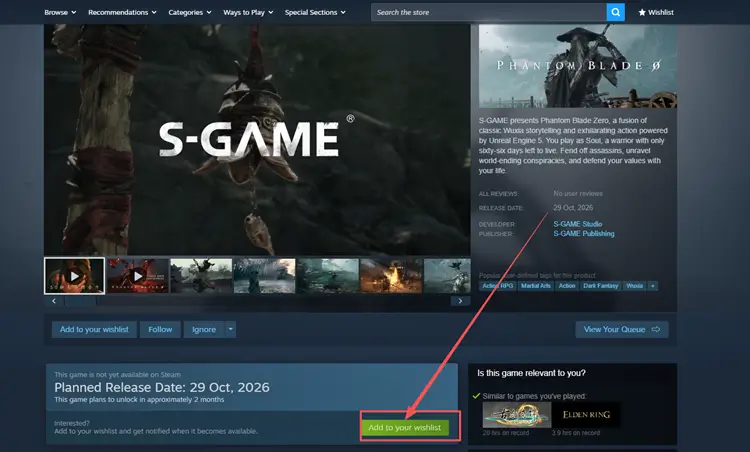Select the Wuxia tag

pos(634,286)
